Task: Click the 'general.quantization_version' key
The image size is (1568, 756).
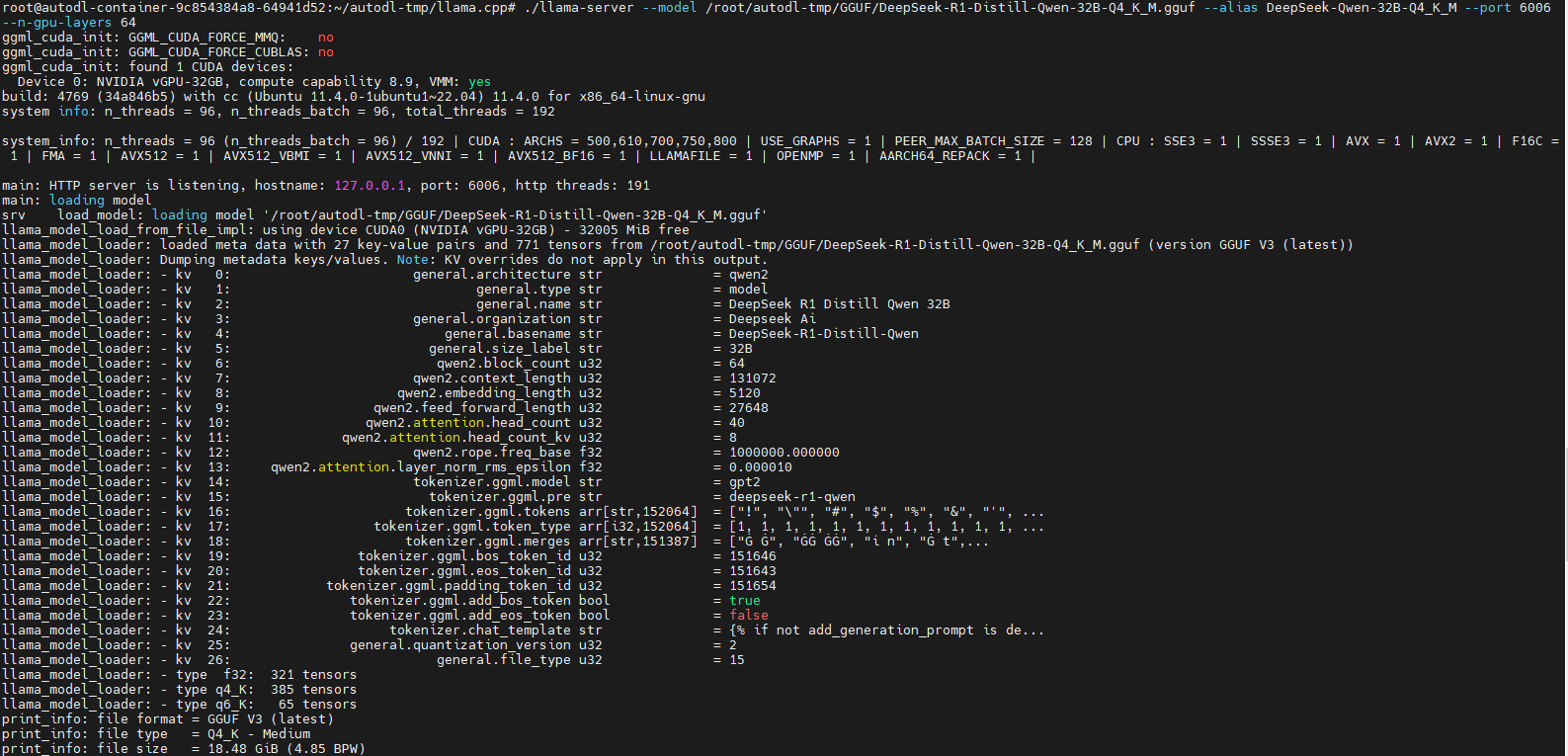Action: coord(460,645)
